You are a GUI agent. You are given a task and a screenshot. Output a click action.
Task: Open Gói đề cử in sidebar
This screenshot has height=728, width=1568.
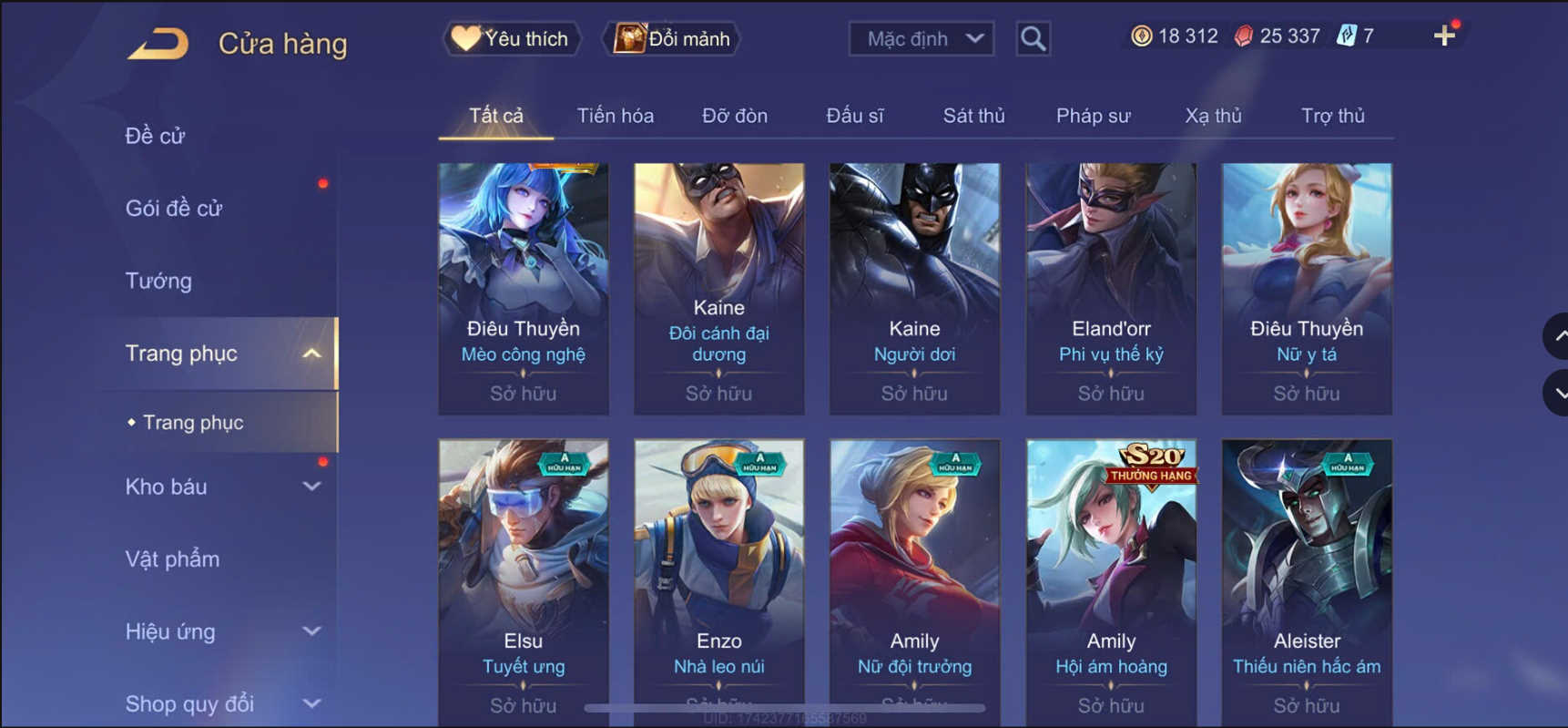pyautogui.click(x=174, y=209)
